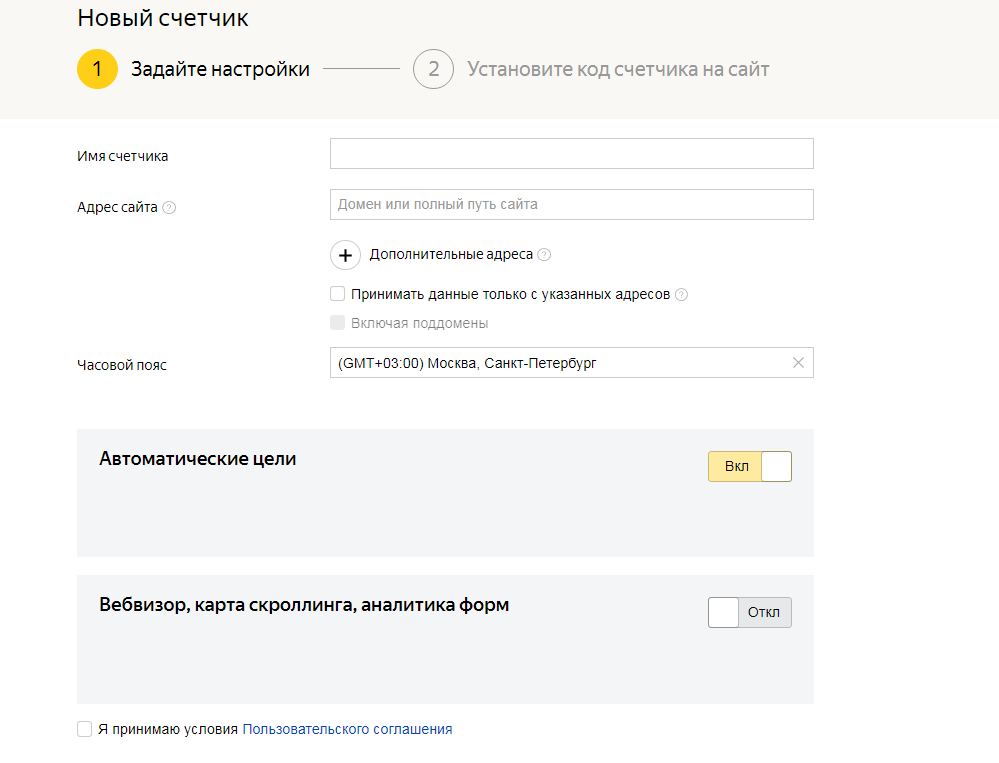Select step 2 circle indicator

pyautogui.click(x=433, y=69)
